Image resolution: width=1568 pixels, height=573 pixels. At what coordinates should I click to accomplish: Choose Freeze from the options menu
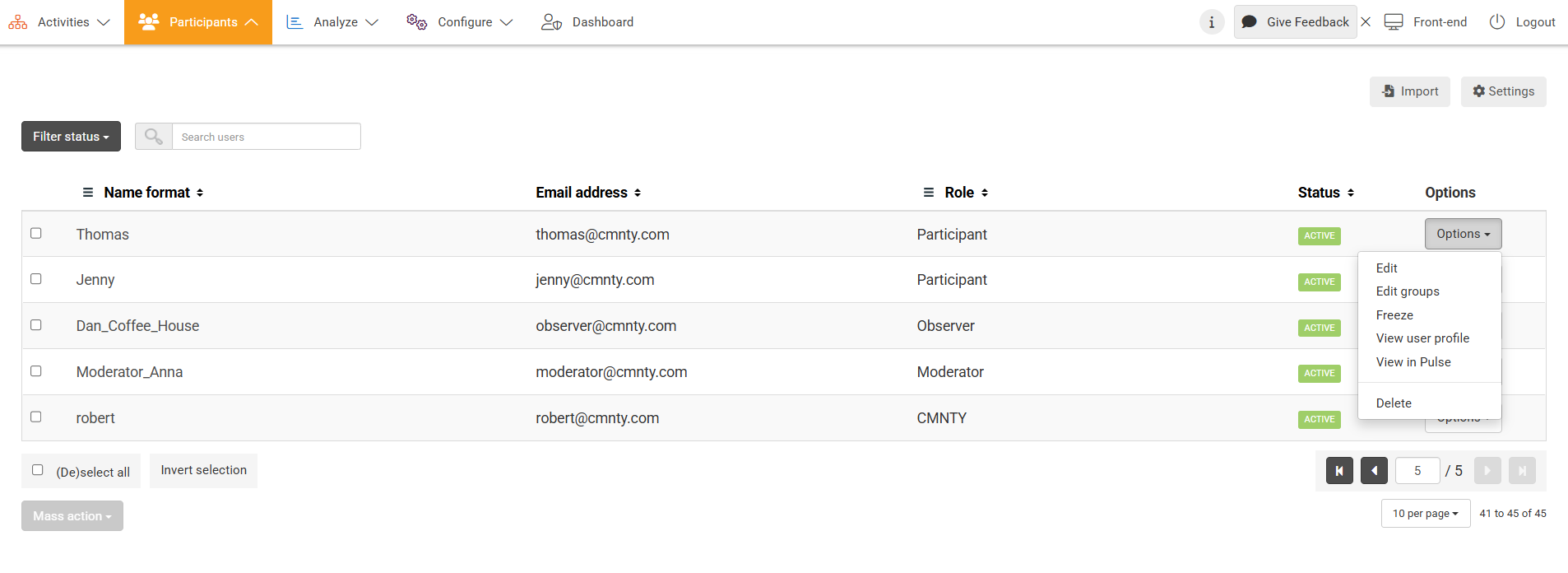[1394, 315]
